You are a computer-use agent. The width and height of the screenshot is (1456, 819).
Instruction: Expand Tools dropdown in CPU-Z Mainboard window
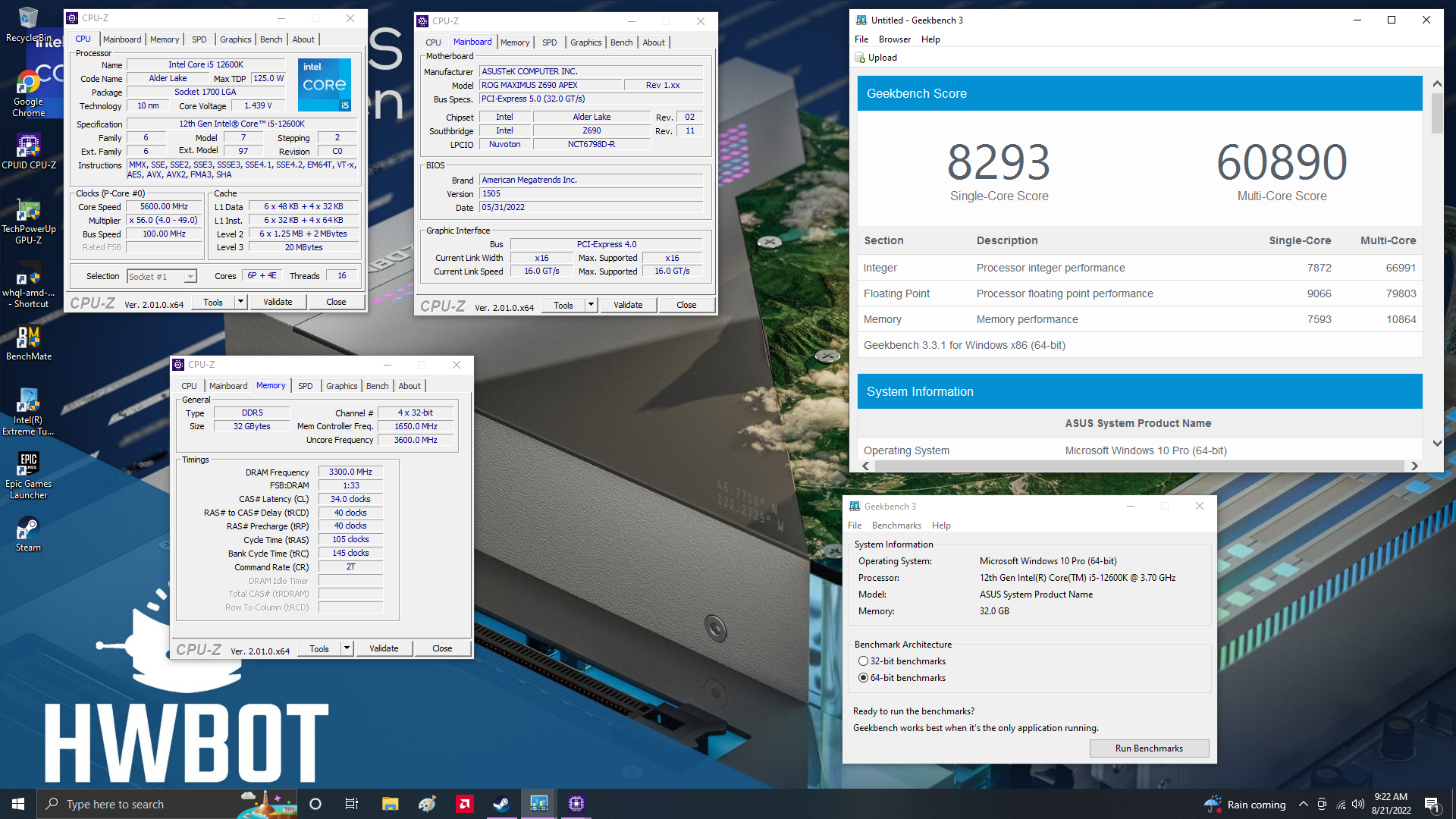(x=591, y=305)
